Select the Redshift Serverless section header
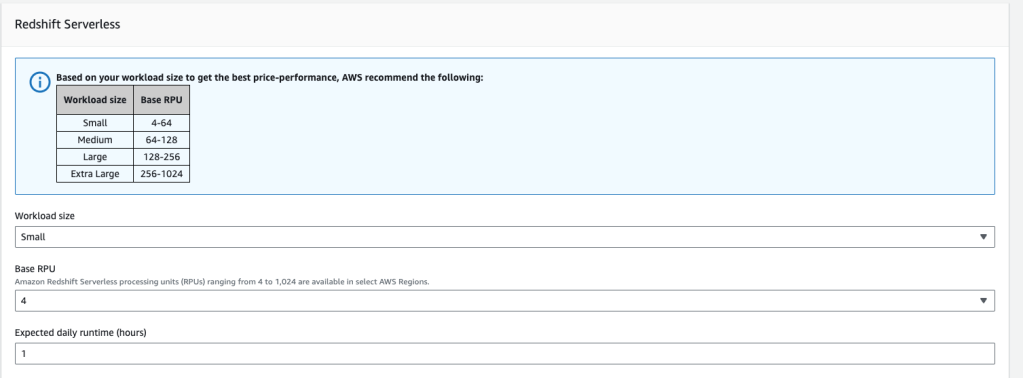The height and width of the screenshot is (378, 1023). coord(67,24)
